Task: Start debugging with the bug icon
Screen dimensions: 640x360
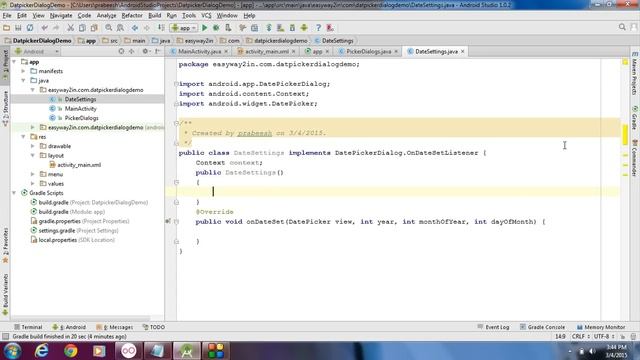Action: pyautogui.click(x=216, y=28)
